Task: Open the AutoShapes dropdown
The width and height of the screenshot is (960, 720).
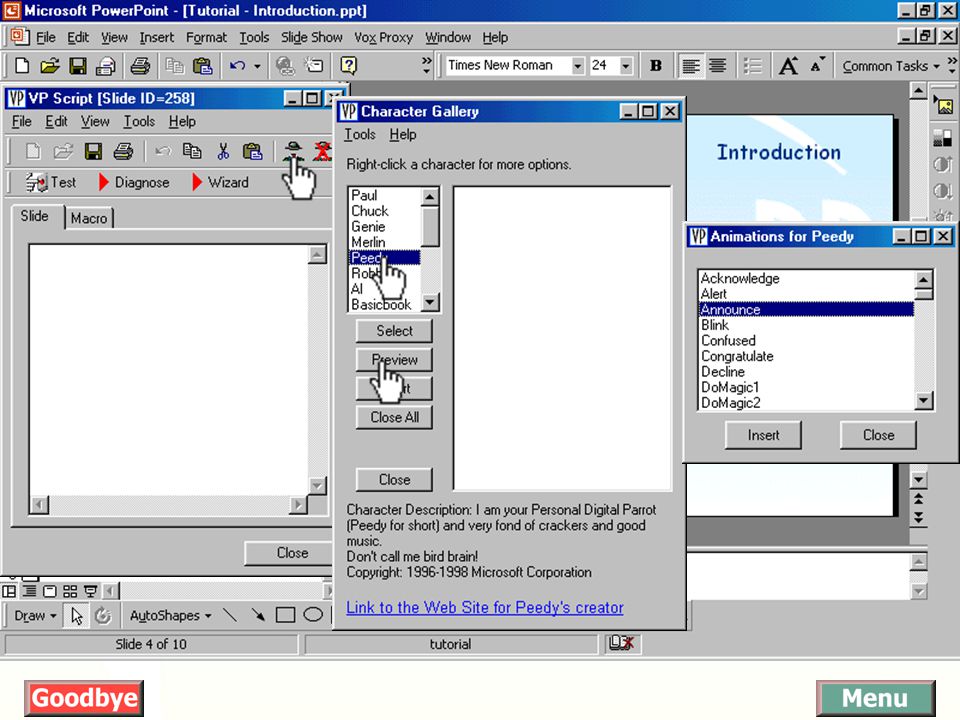Action: pos(170,615)
